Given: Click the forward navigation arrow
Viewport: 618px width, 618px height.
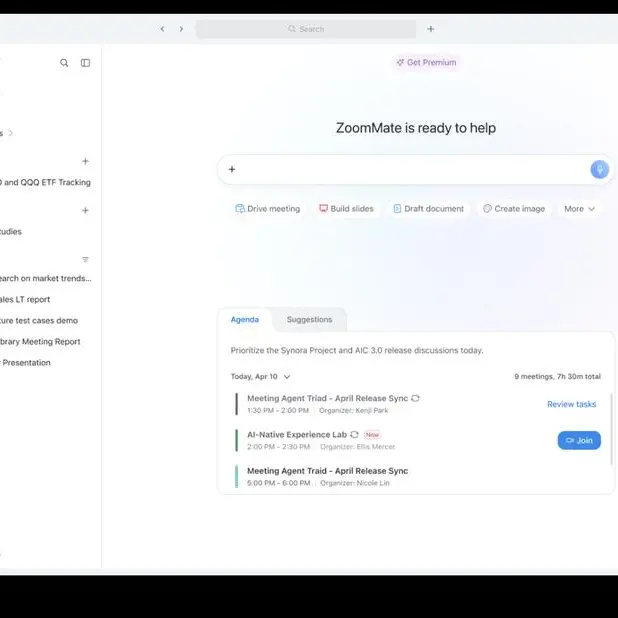Looking at the screenshot, I should click(x=181, y=29).
